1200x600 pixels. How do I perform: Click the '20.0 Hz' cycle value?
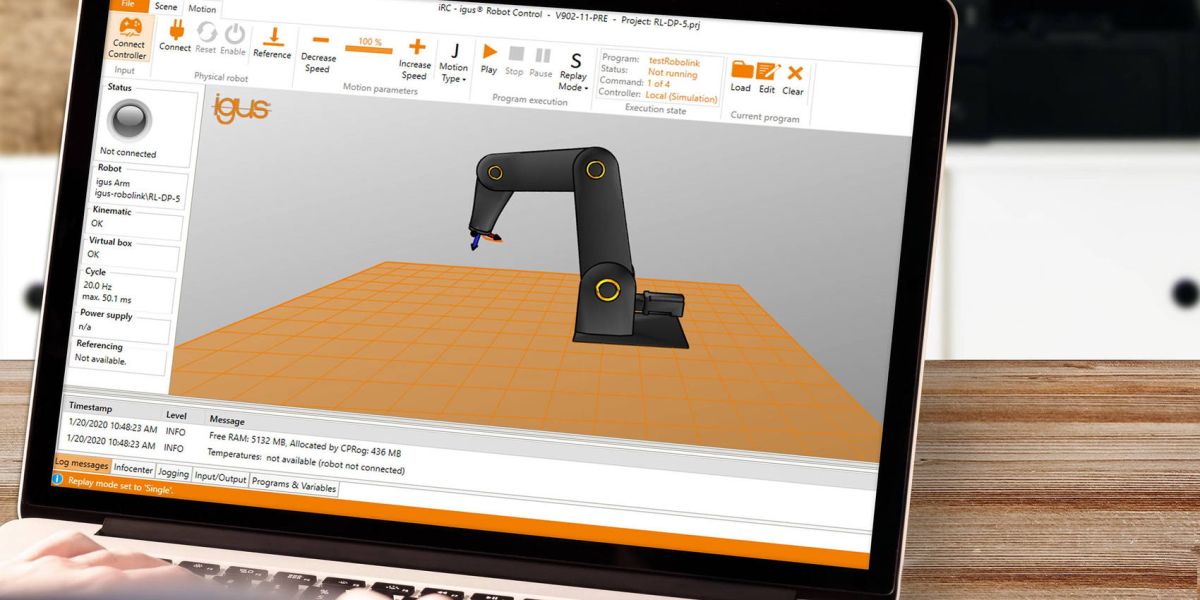tap(97, 287)
